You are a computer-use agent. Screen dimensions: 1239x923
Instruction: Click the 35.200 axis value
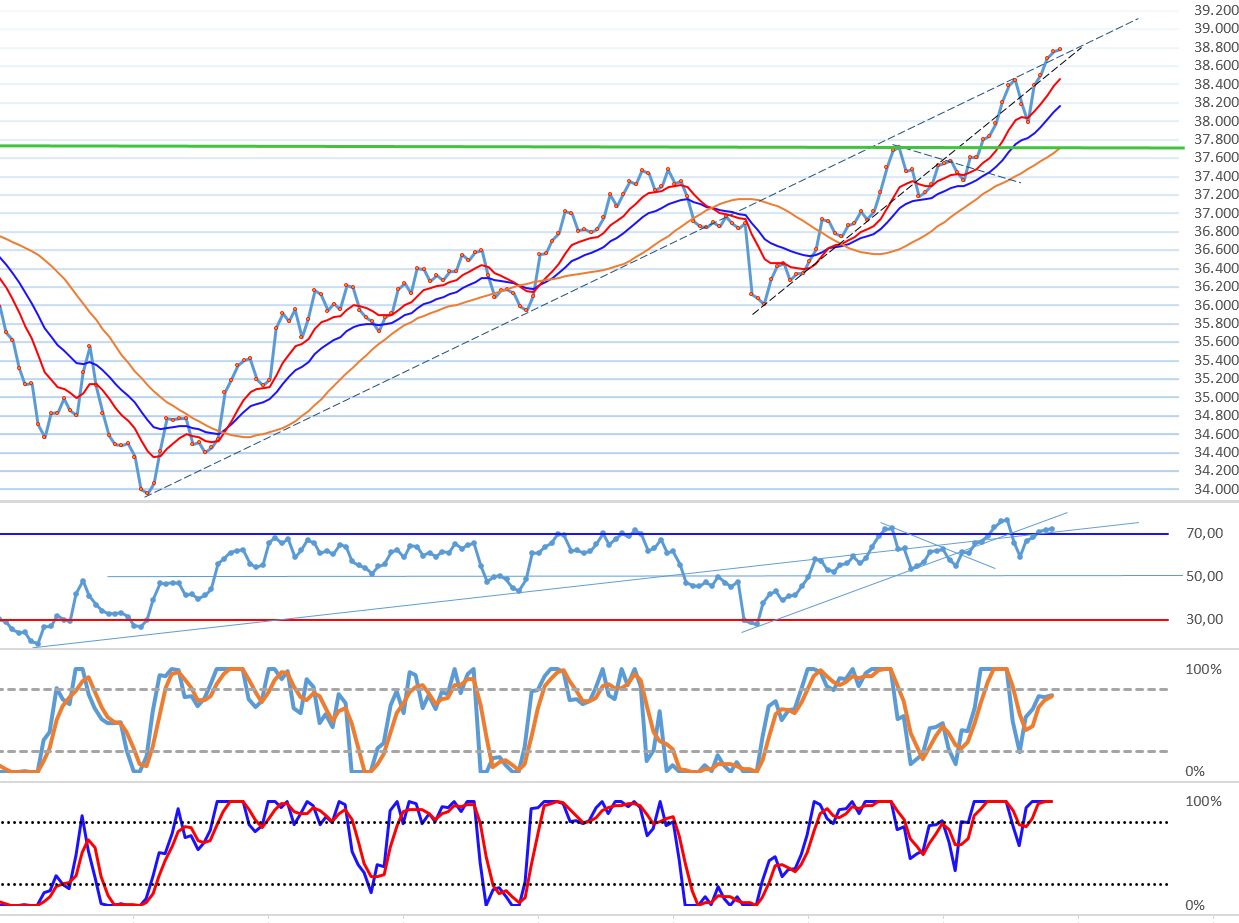[x=1218, y=378]
